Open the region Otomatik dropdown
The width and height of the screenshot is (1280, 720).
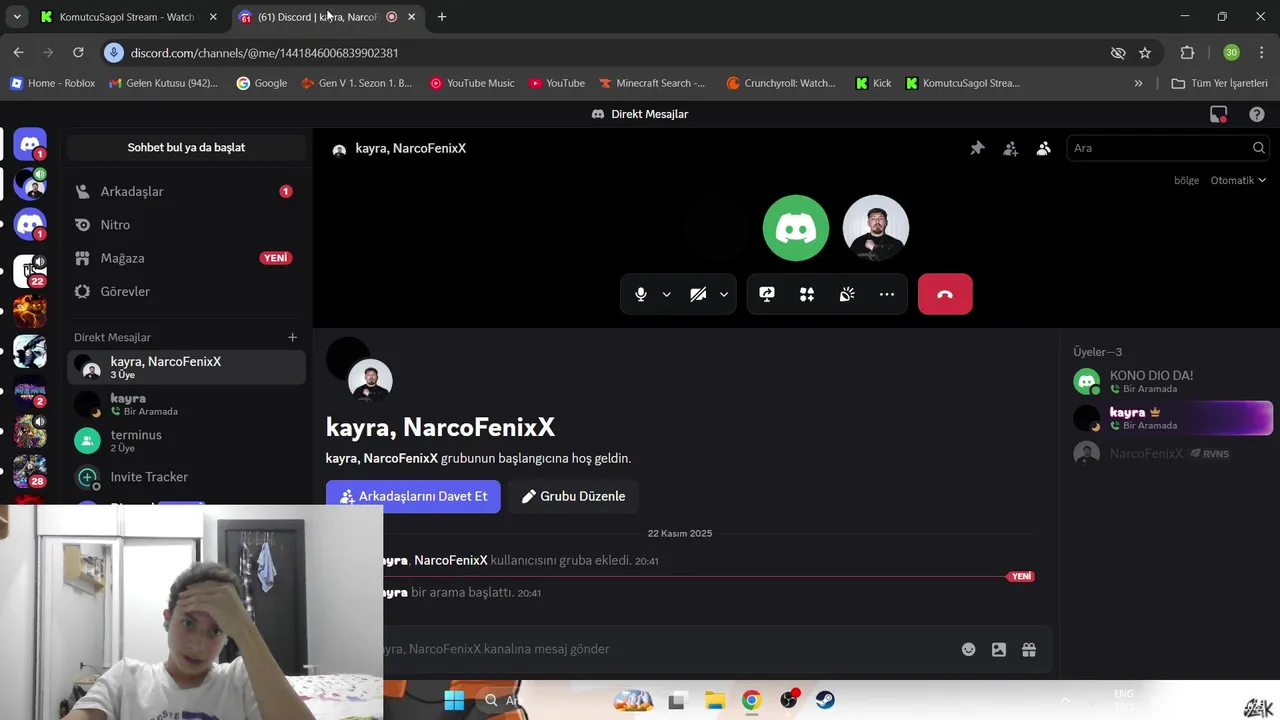click(1238, 180)
